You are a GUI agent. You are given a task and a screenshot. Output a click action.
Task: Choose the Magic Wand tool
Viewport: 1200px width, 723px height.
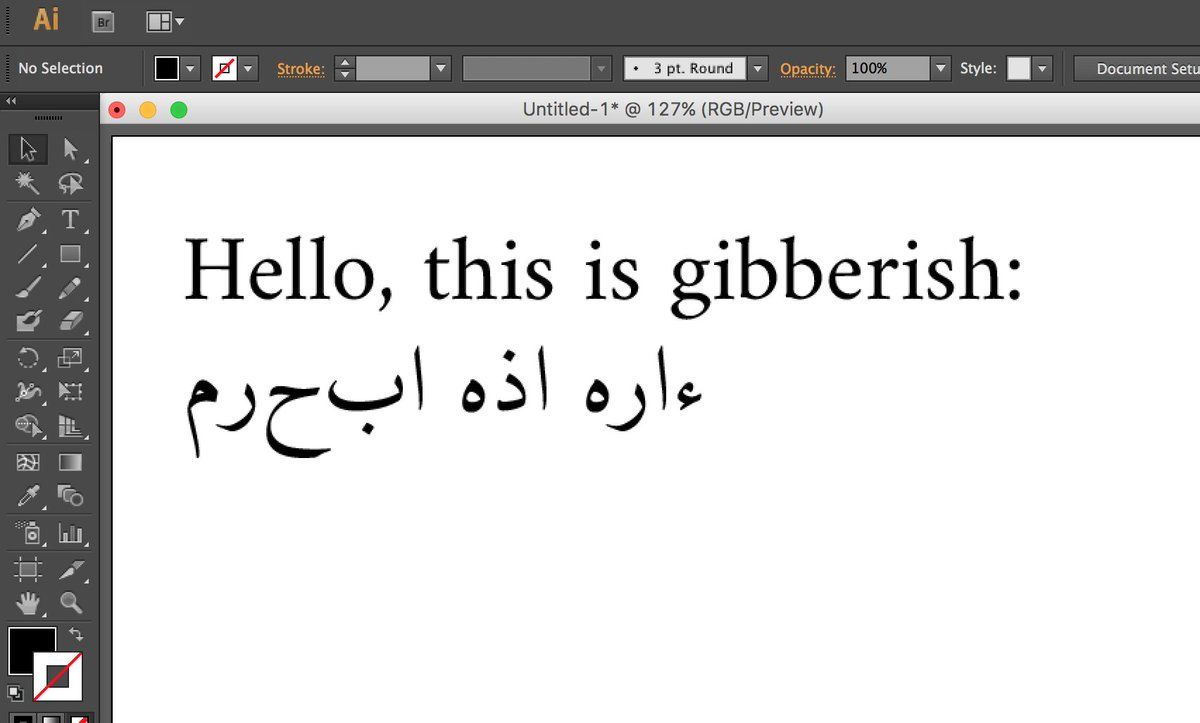coord(28,183)
